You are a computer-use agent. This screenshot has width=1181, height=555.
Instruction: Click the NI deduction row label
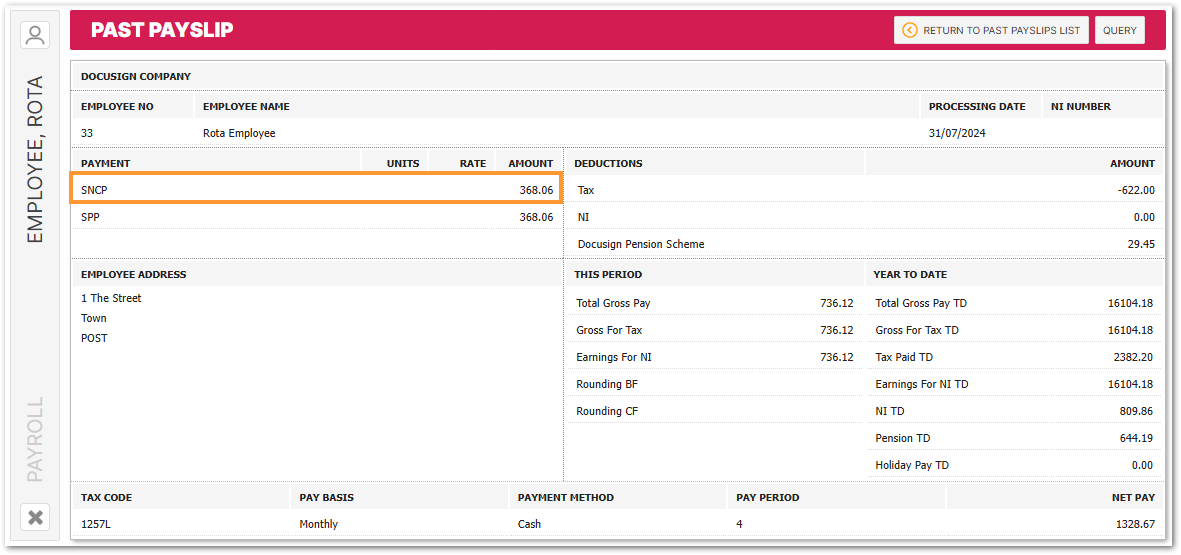(583, 218)
